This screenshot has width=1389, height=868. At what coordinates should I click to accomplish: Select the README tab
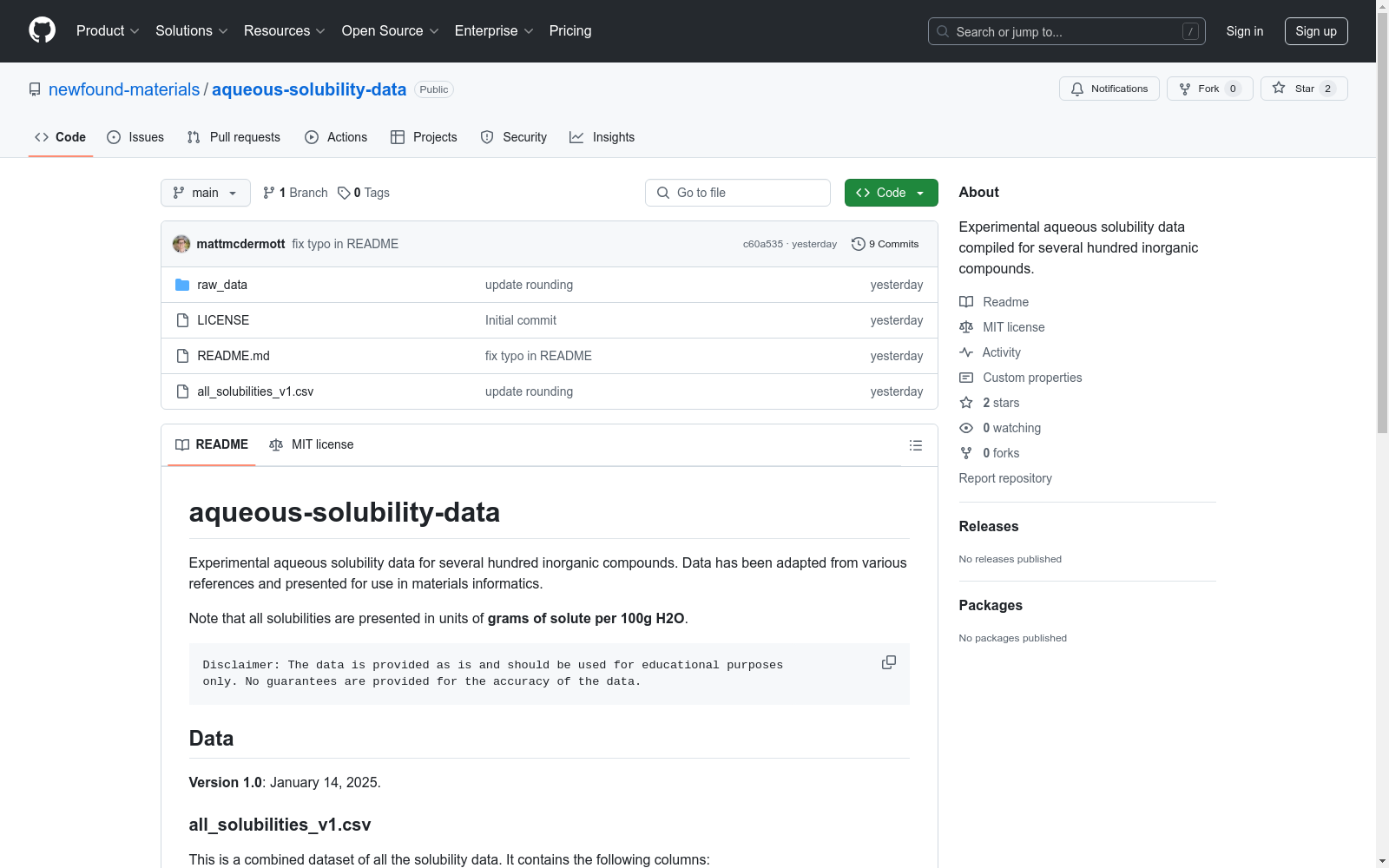point(212,444)
